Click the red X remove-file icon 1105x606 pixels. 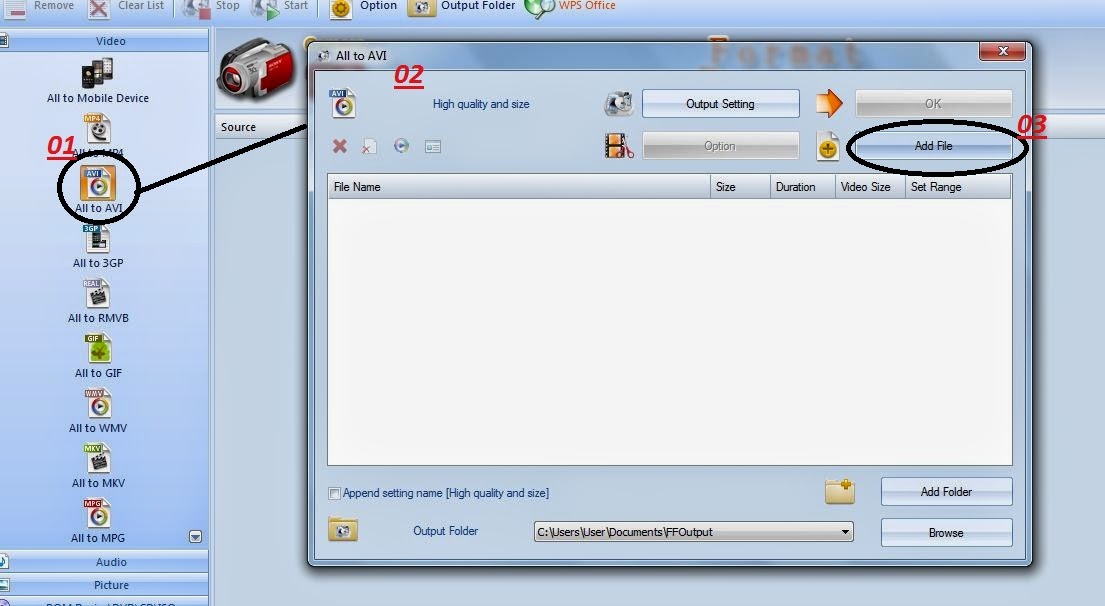(340, 146)
